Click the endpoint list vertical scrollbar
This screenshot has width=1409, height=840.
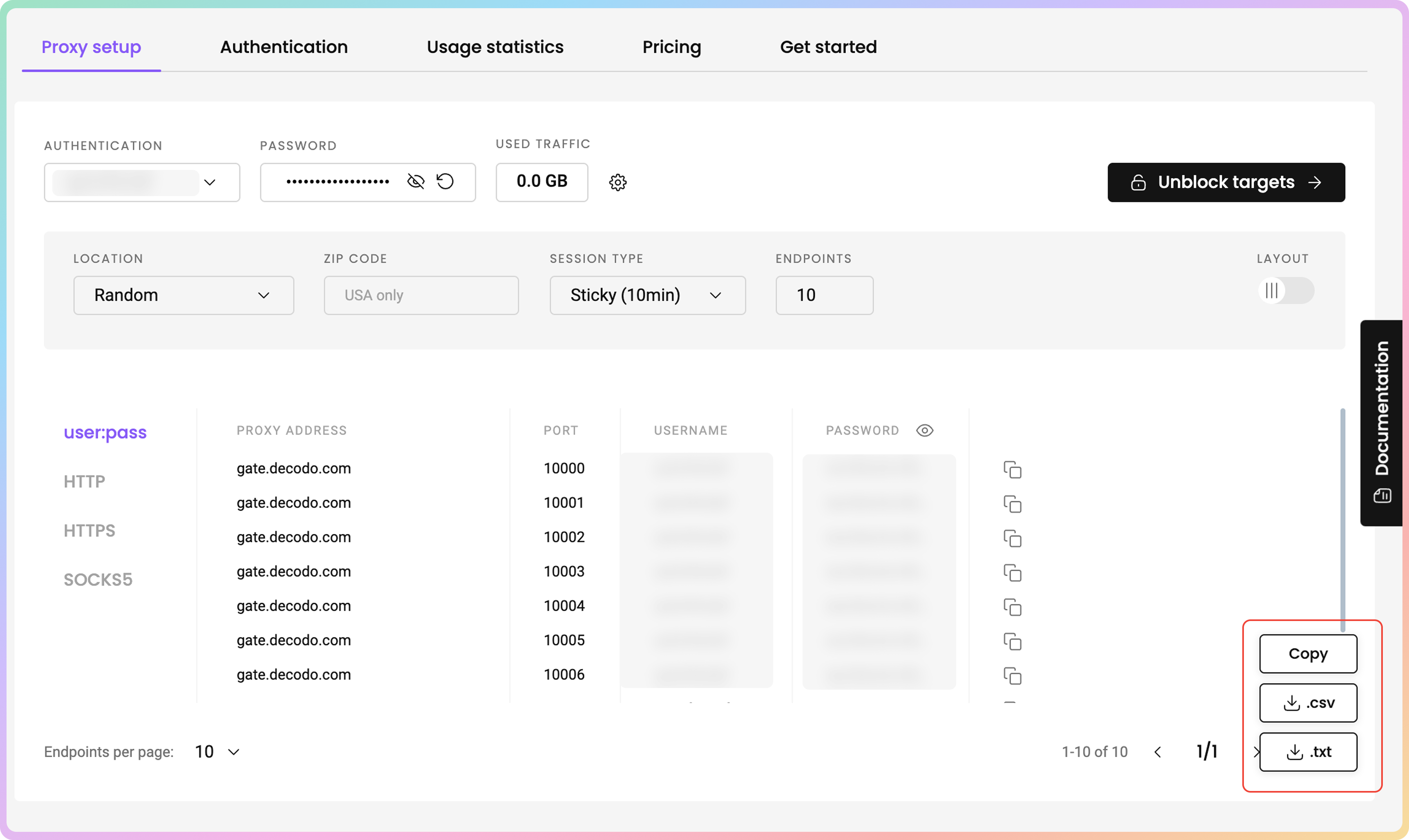click(x=1342, y=519)
